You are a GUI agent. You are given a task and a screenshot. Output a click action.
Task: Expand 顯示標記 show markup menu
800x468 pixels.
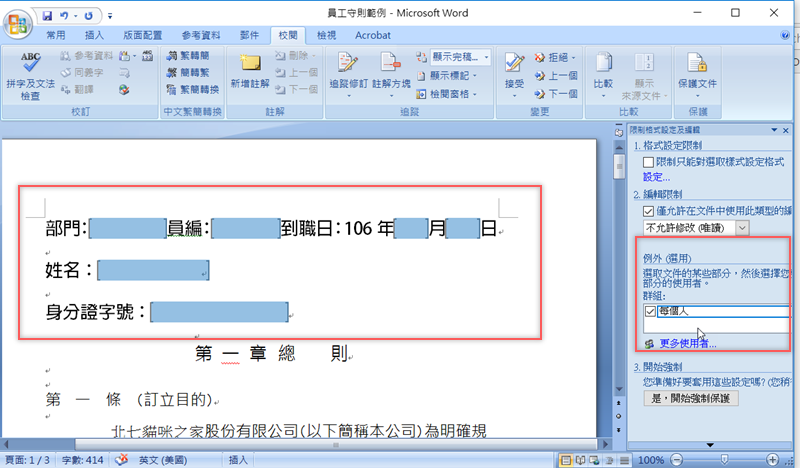(x=447, y=76)
